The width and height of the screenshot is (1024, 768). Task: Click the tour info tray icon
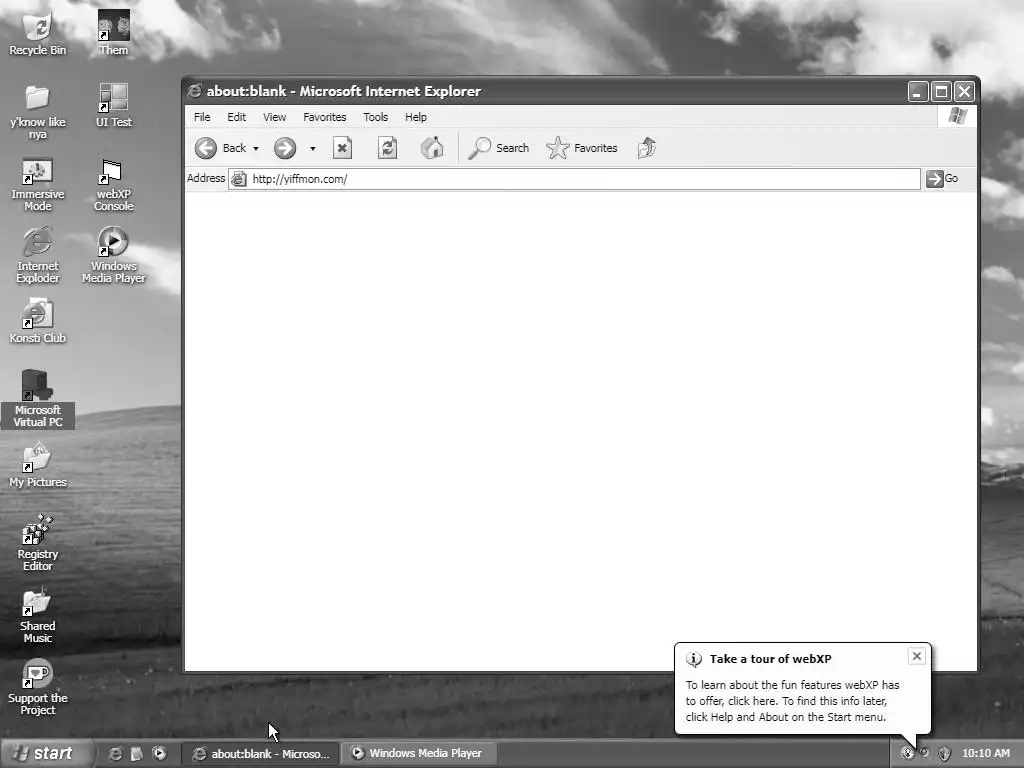point(906,754)
